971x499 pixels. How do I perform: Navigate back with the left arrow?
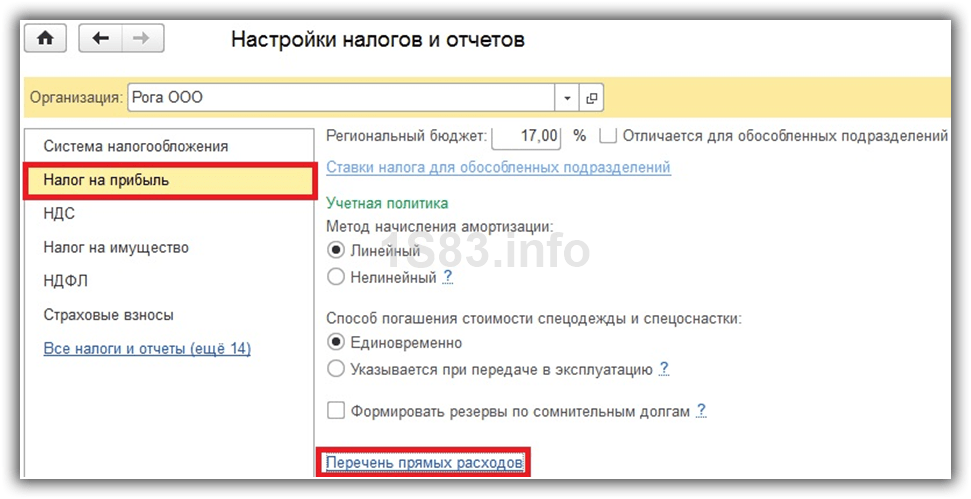[100, 39]
